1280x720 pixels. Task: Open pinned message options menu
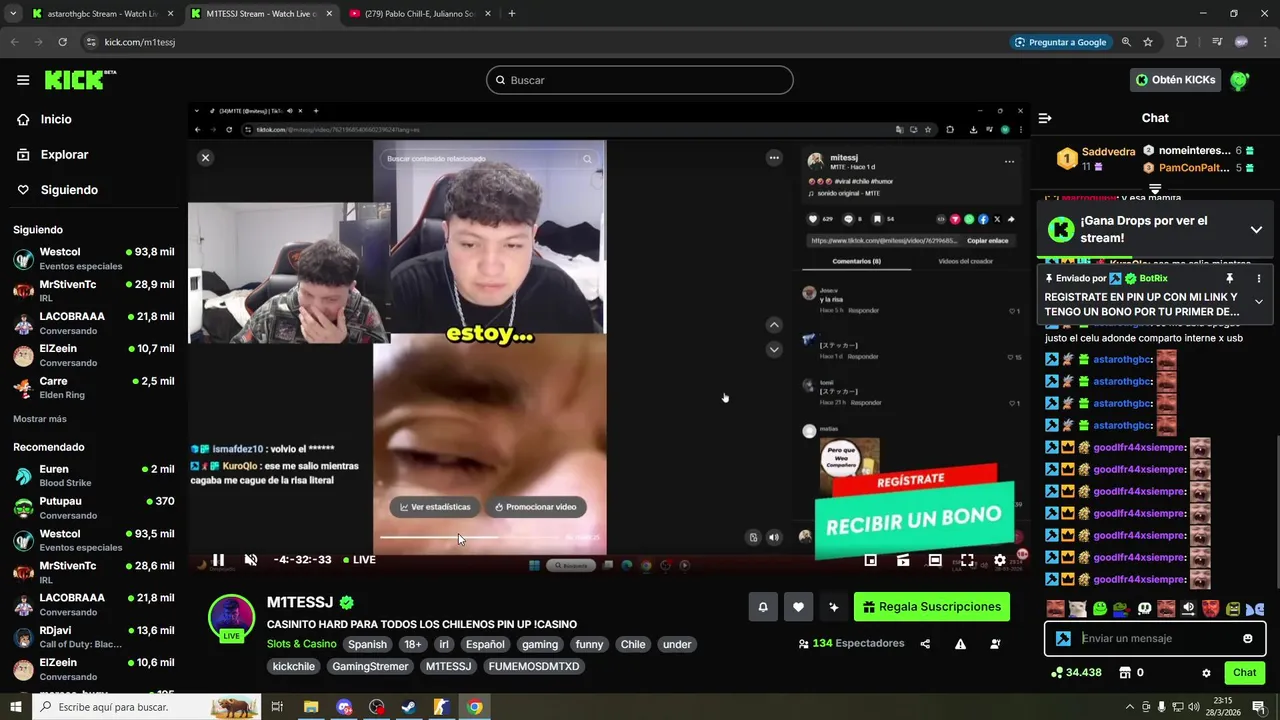tap(1258, 278)
